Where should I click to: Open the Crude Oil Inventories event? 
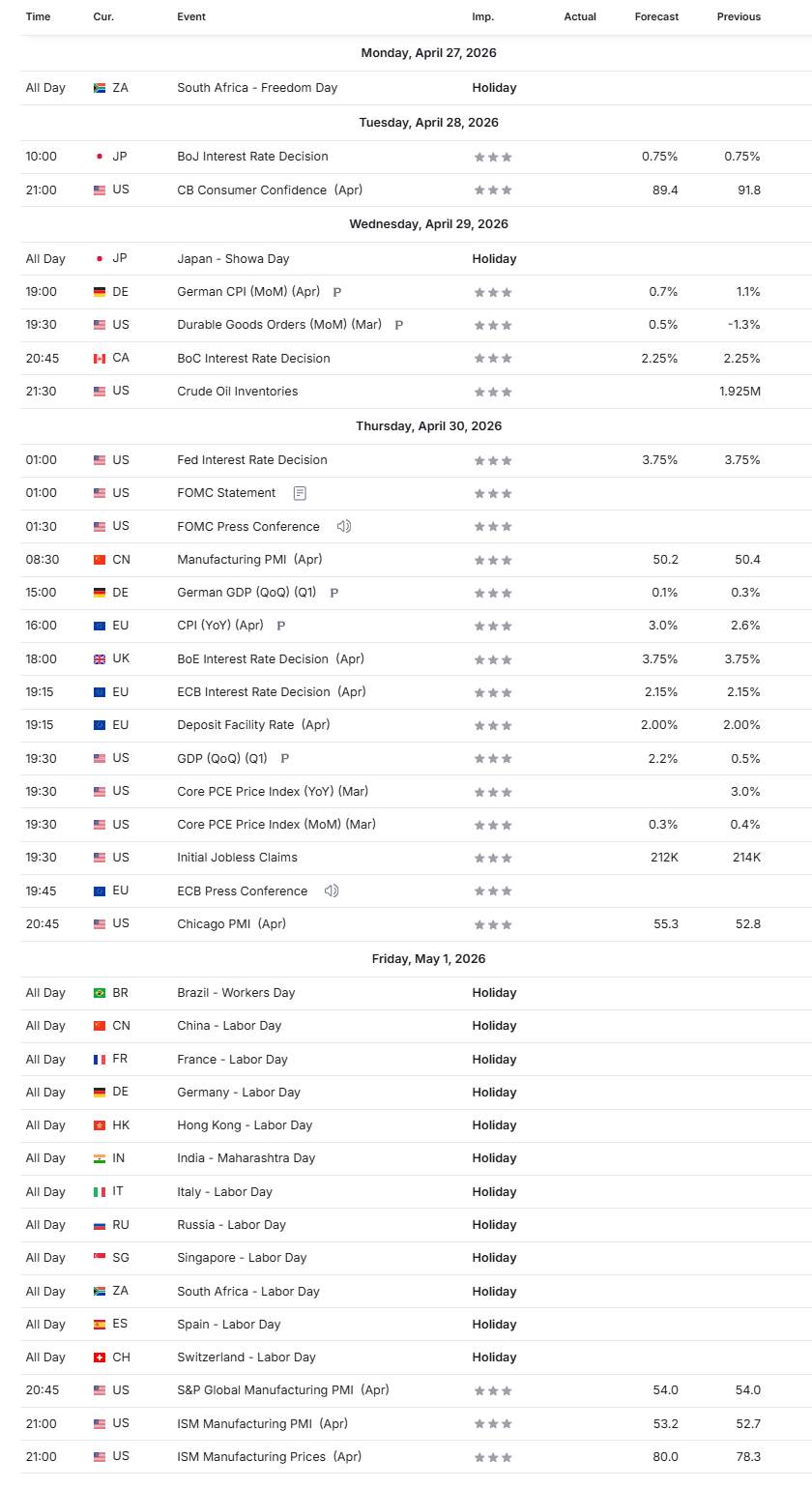[x=237, y=392]
